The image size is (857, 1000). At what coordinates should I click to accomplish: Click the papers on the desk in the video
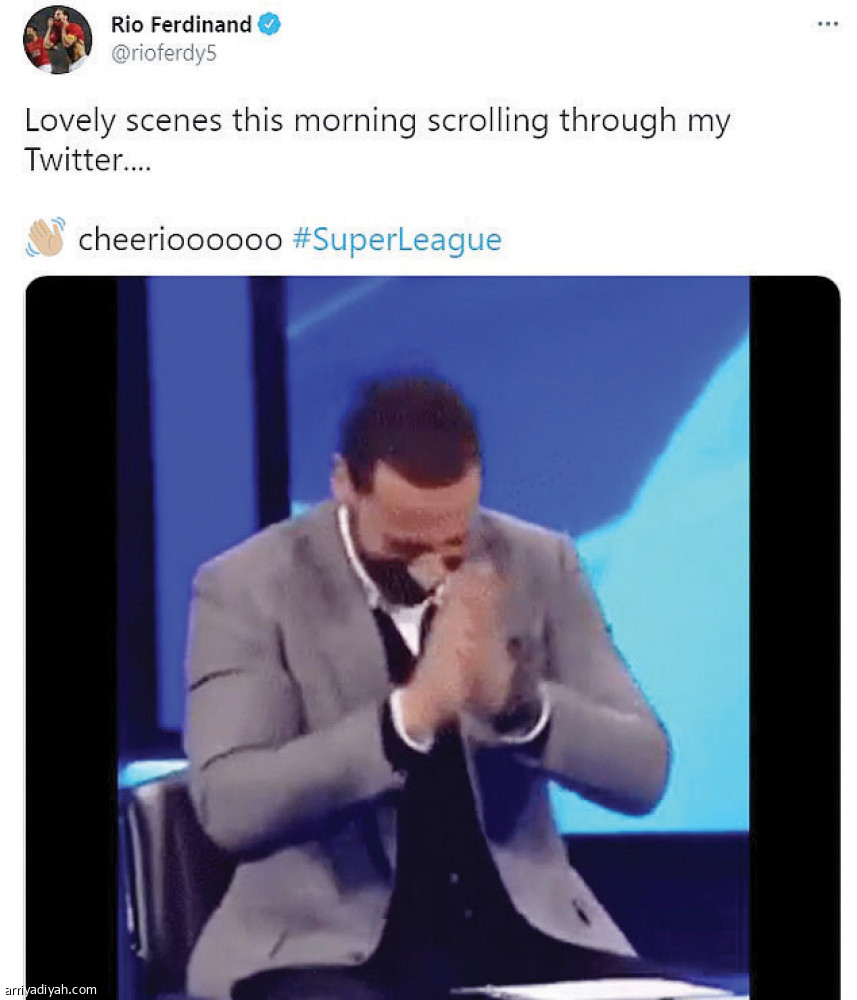tap(600, 988)
